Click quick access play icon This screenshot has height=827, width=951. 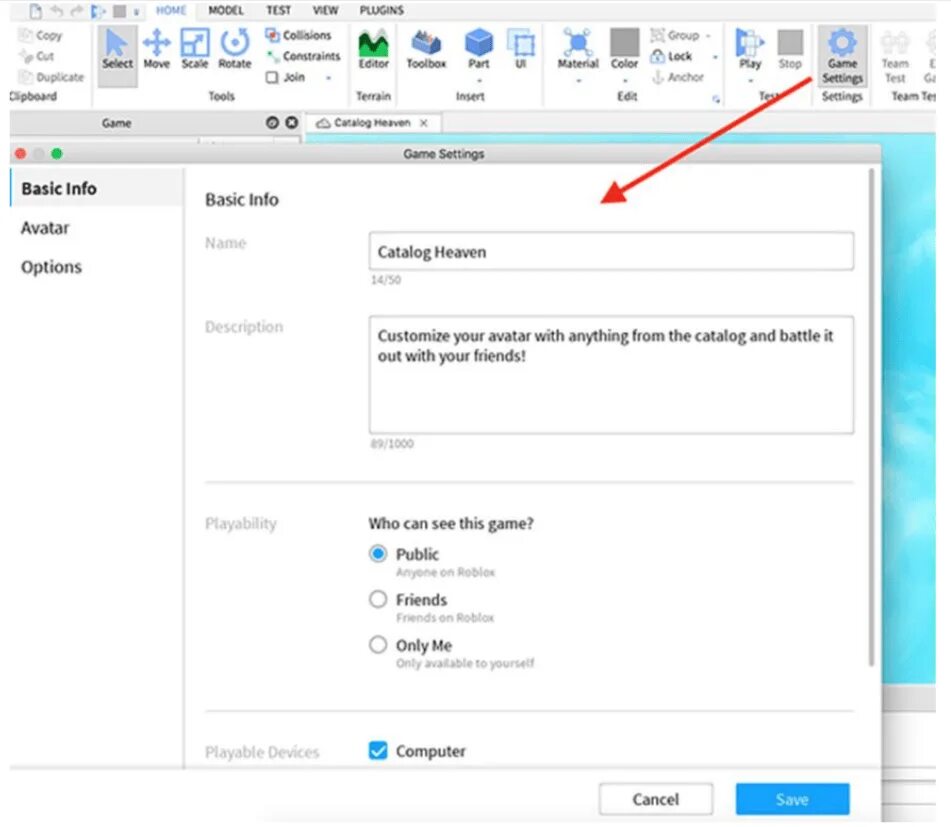tap(98, 11)
